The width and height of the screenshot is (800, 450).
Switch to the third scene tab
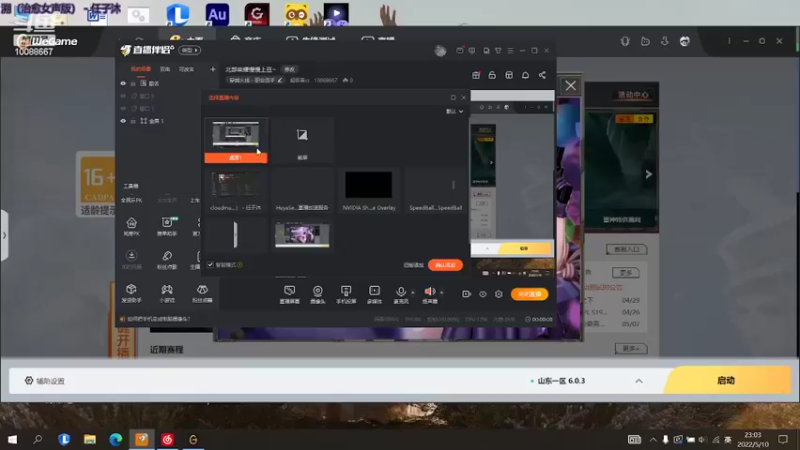pos(186,69)
